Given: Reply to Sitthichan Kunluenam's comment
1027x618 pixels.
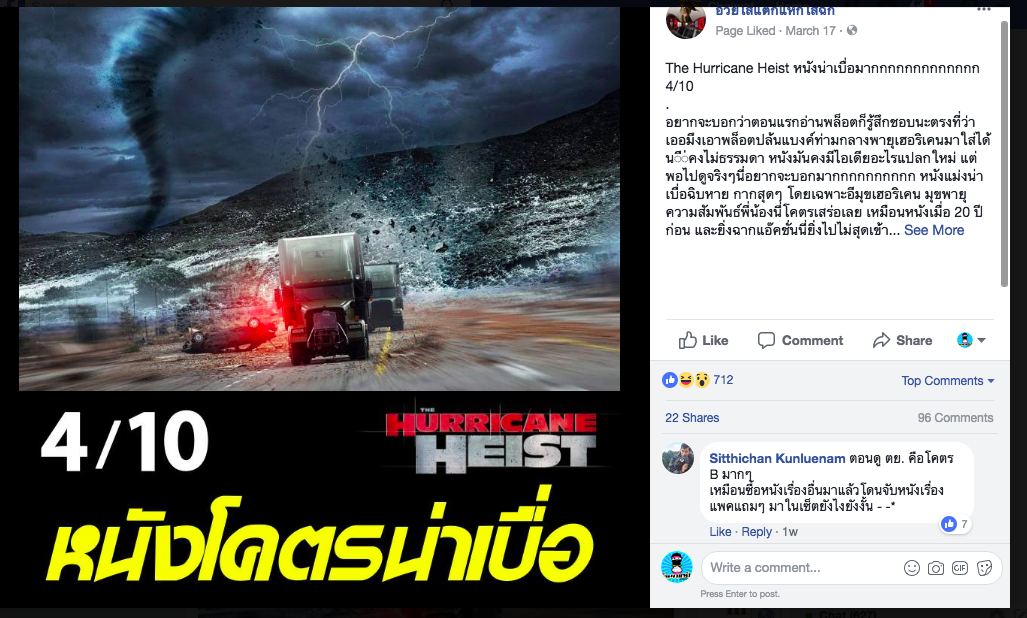Looking at the screenshot, I should click(756, 532).
